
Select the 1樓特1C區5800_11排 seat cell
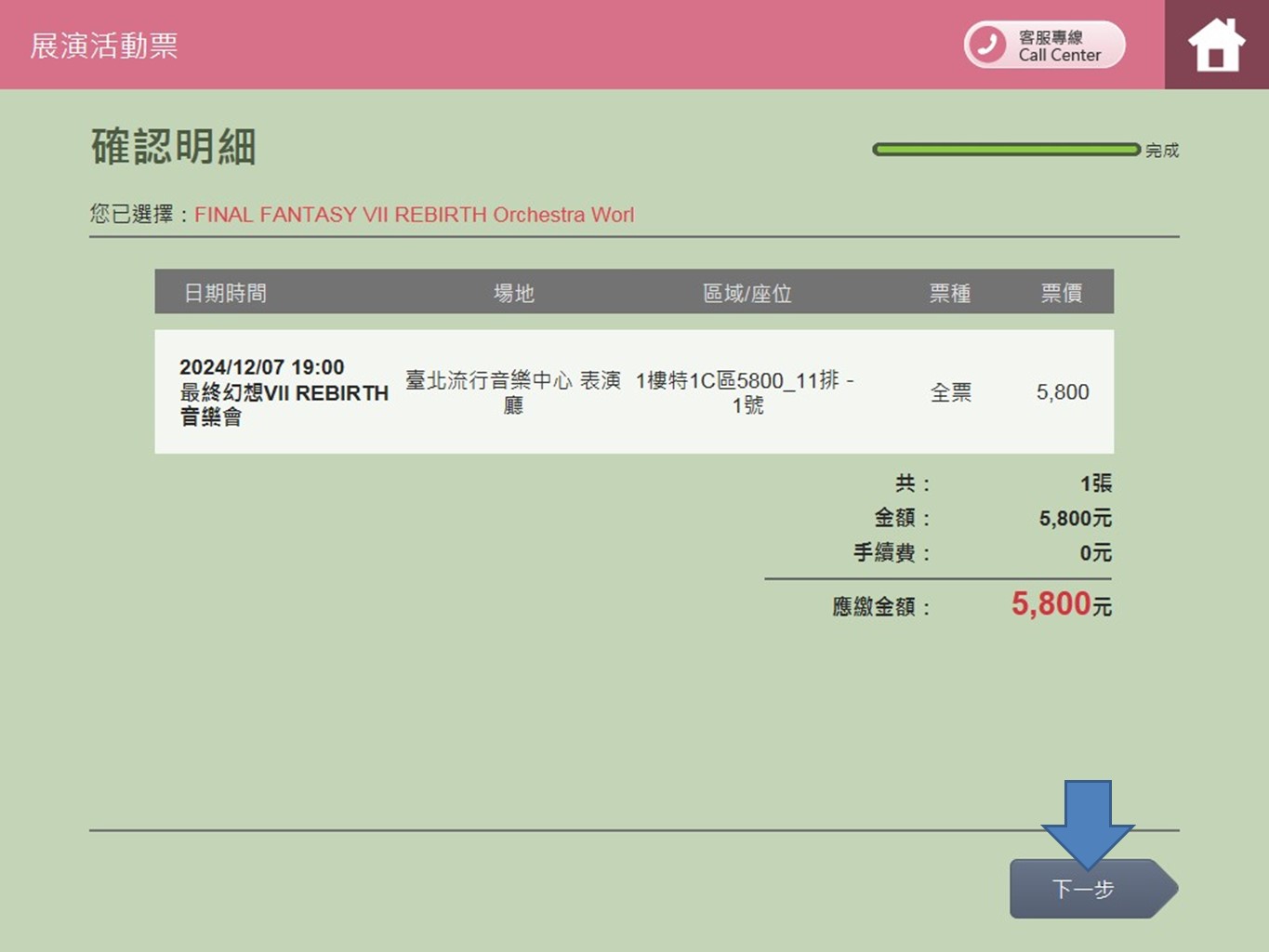click(x=746, y=391)
